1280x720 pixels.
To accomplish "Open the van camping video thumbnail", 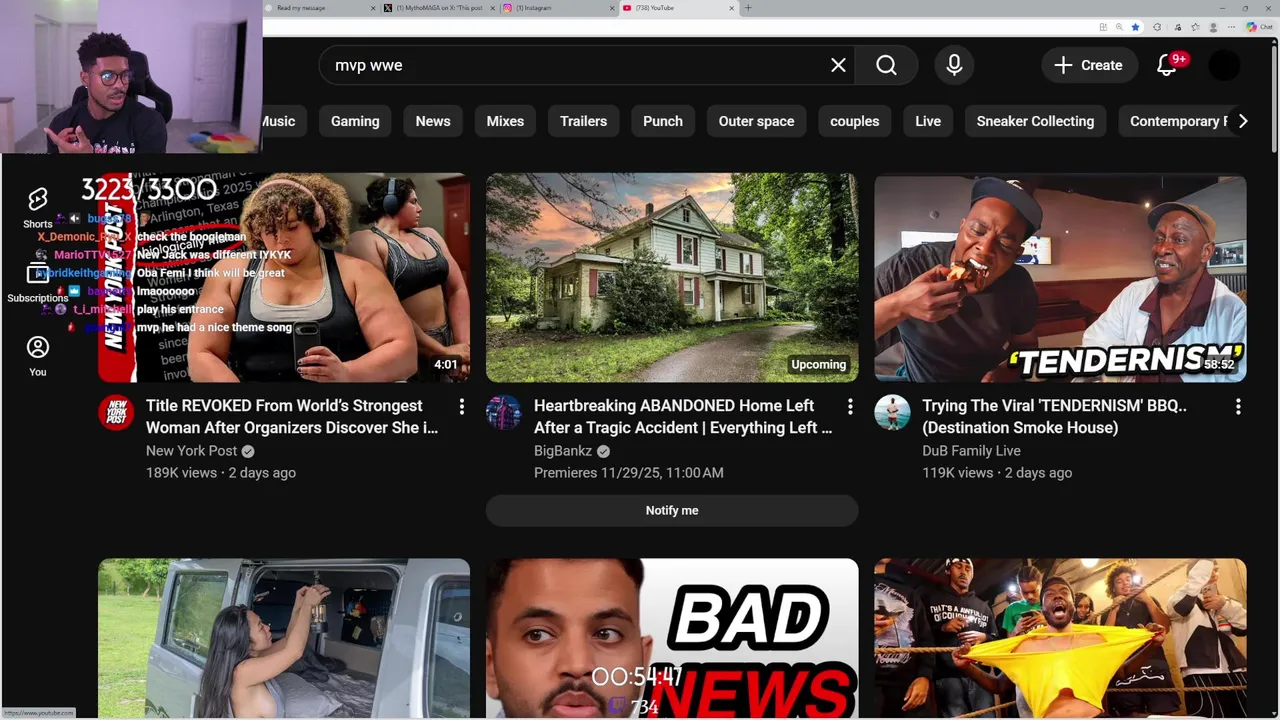I will pyautogui.click(x=284, y=639).
